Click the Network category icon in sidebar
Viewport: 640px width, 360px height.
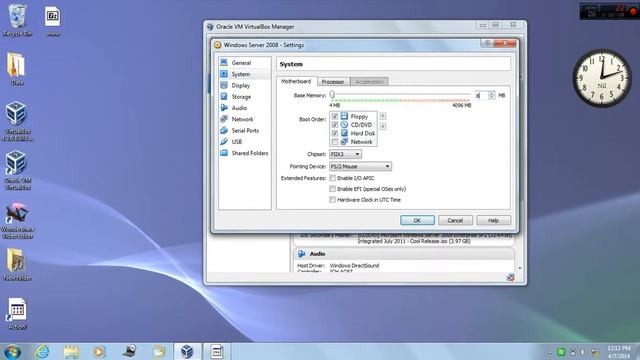(224, 119)
